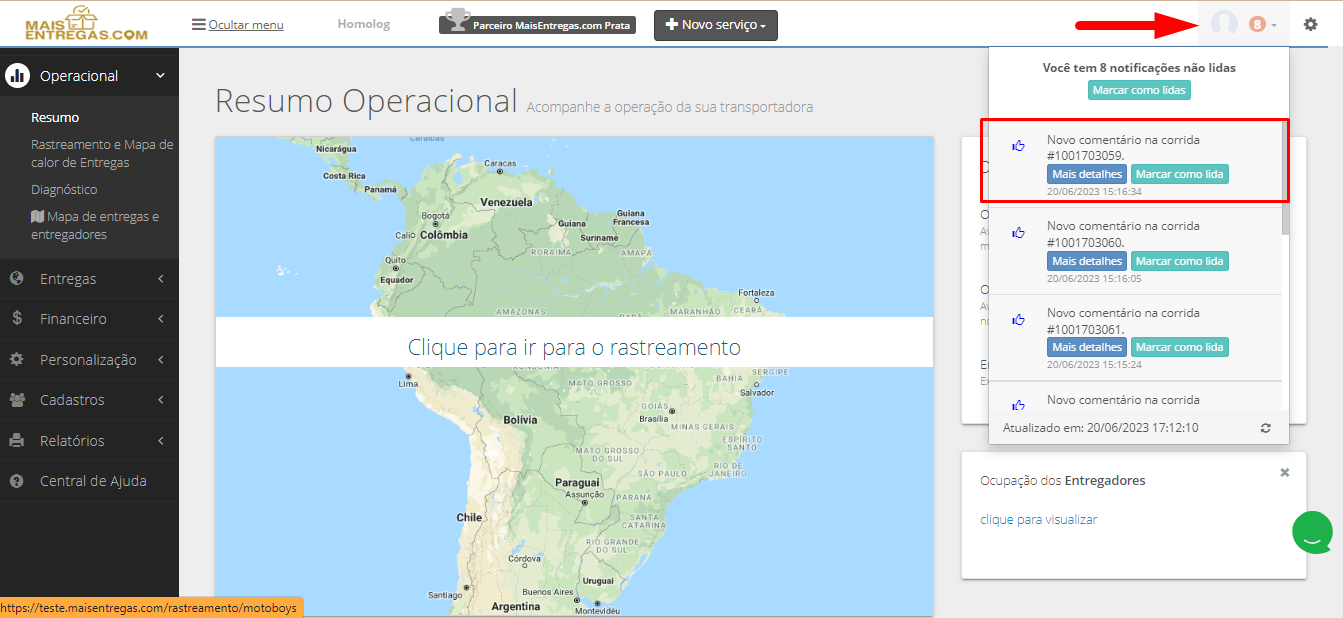Click the hamburger icon beside Ocultar menu
Screen dimensions: 1343x618
[198, 24]
